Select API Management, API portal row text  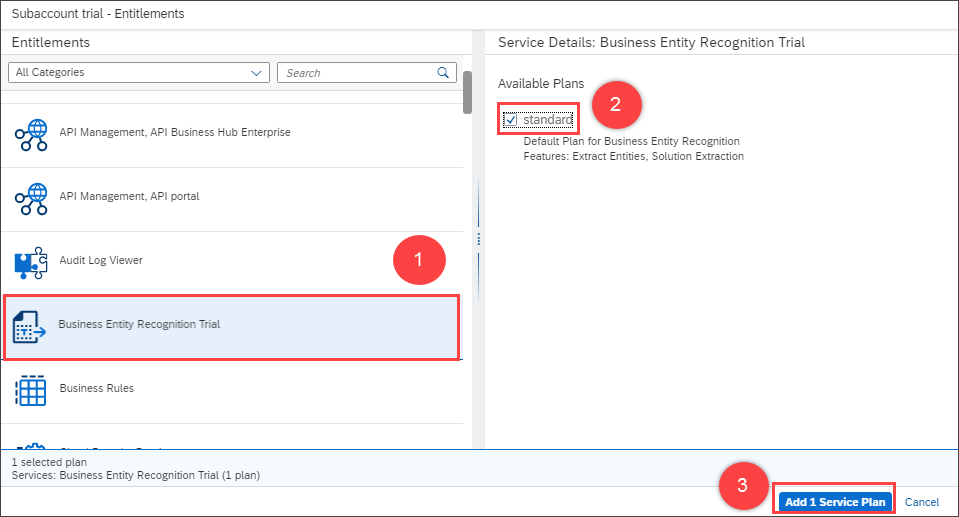129,196
